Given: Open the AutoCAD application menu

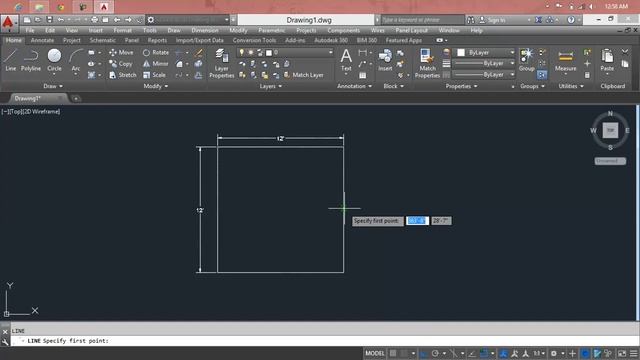Looking at the screenshot, I should tap(9, 23).
